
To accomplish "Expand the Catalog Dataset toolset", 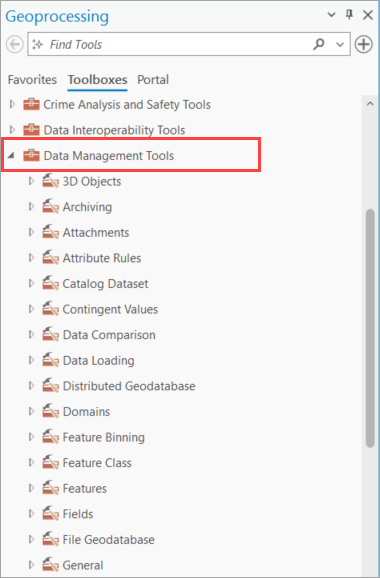I will point(31,283).
